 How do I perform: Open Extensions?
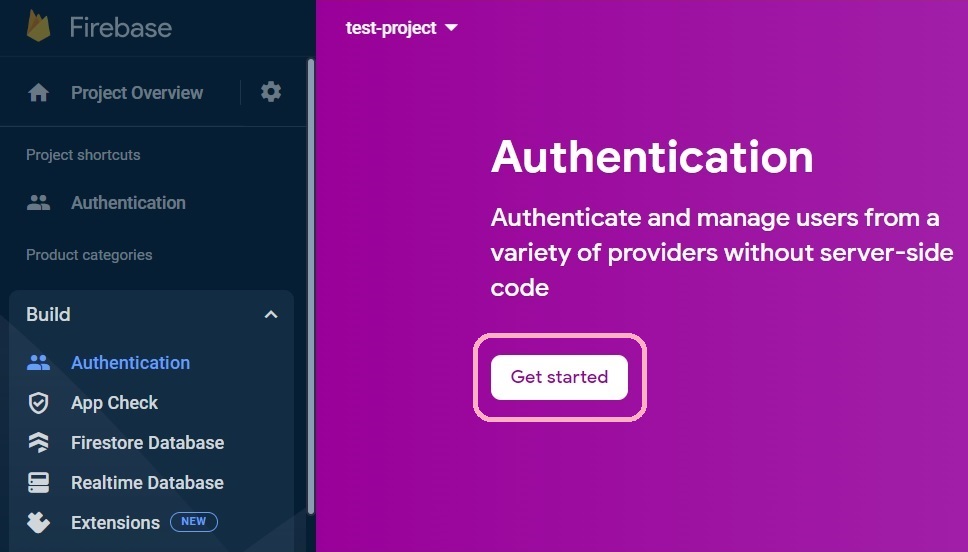pos(115,522)
